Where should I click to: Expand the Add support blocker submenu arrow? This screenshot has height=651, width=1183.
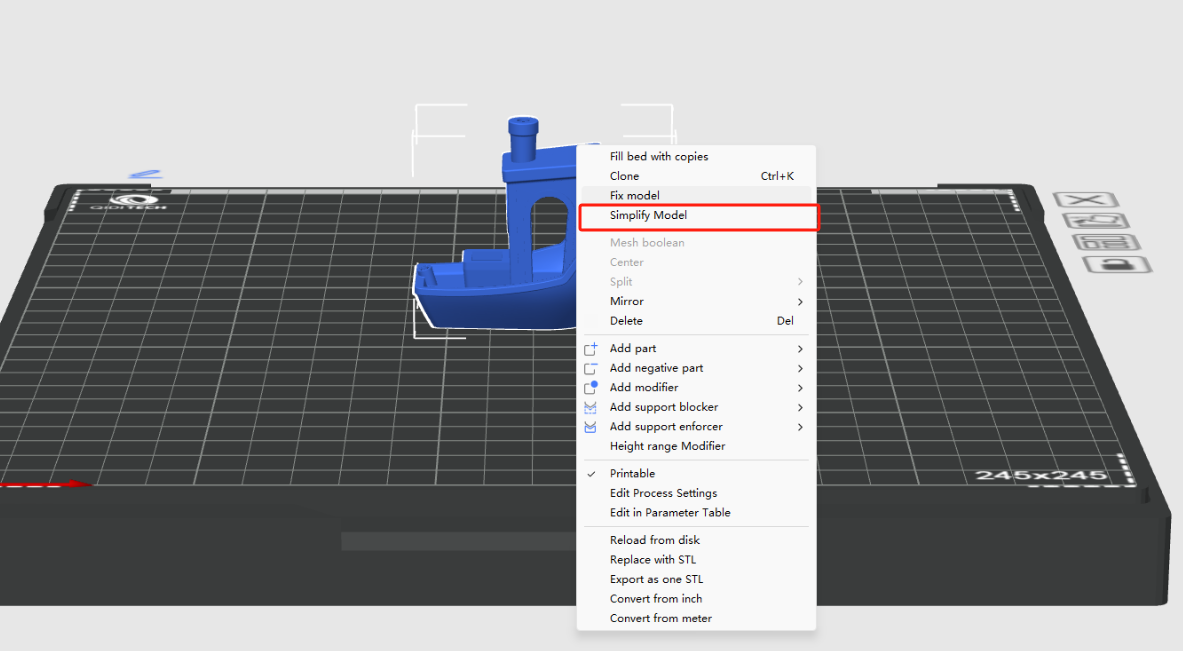point(800,407)
